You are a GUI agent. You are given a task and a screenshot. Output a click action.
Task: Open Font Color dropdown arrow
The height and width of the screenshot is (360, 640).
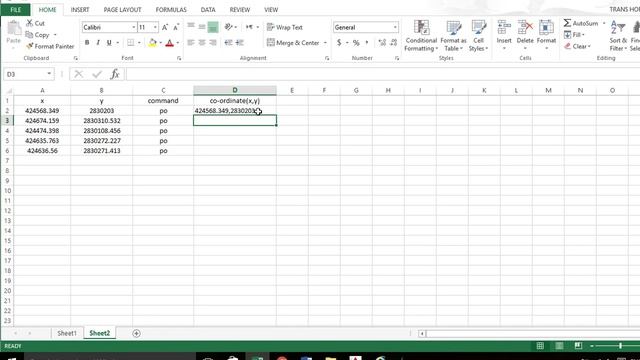(178, 42)
